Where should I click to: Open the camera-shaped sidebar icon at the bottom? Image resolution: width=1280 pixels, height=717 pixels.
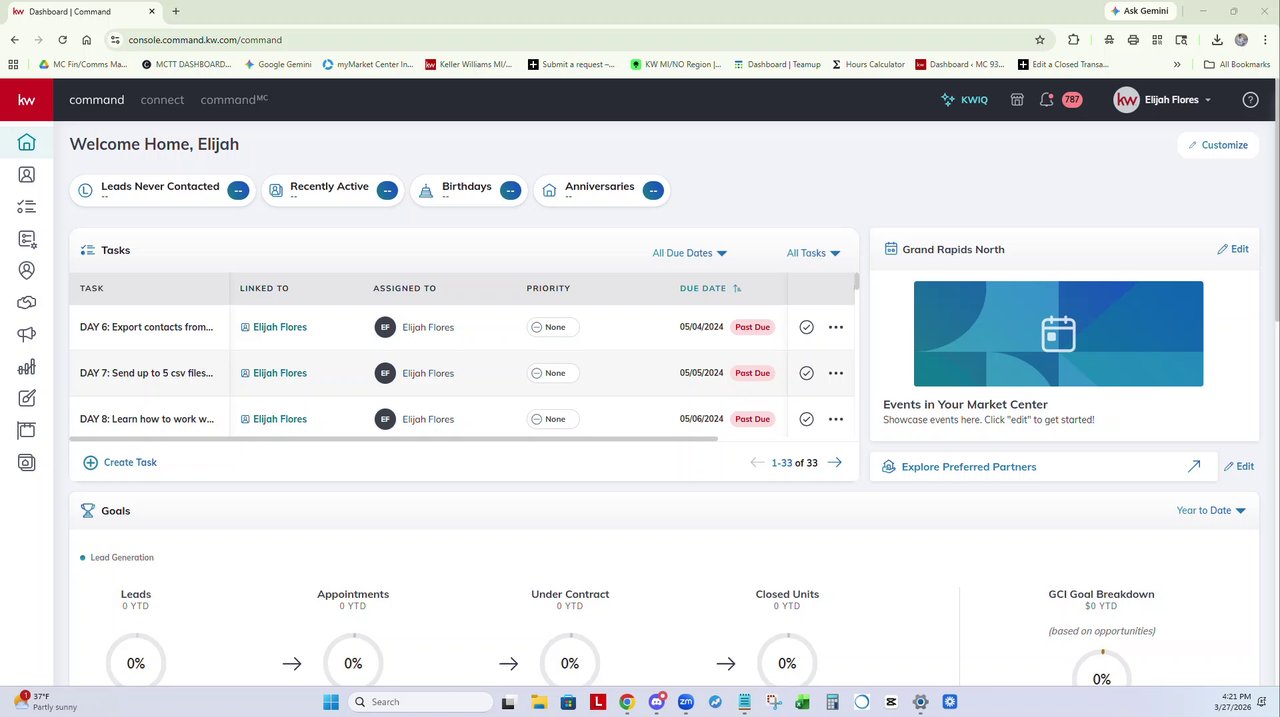pos(27,463)
